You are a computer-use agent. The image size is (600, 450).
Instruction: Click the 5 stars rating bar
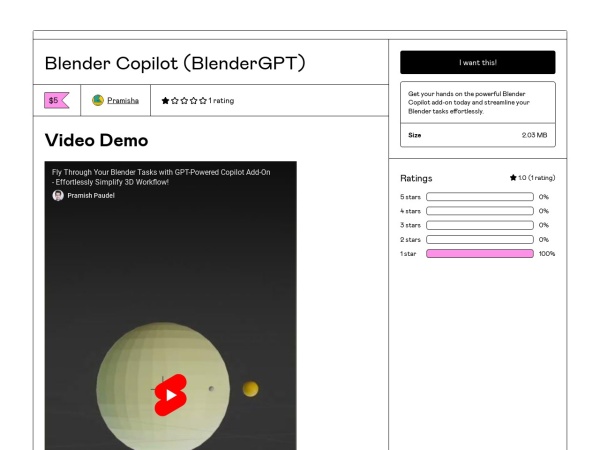480,197
